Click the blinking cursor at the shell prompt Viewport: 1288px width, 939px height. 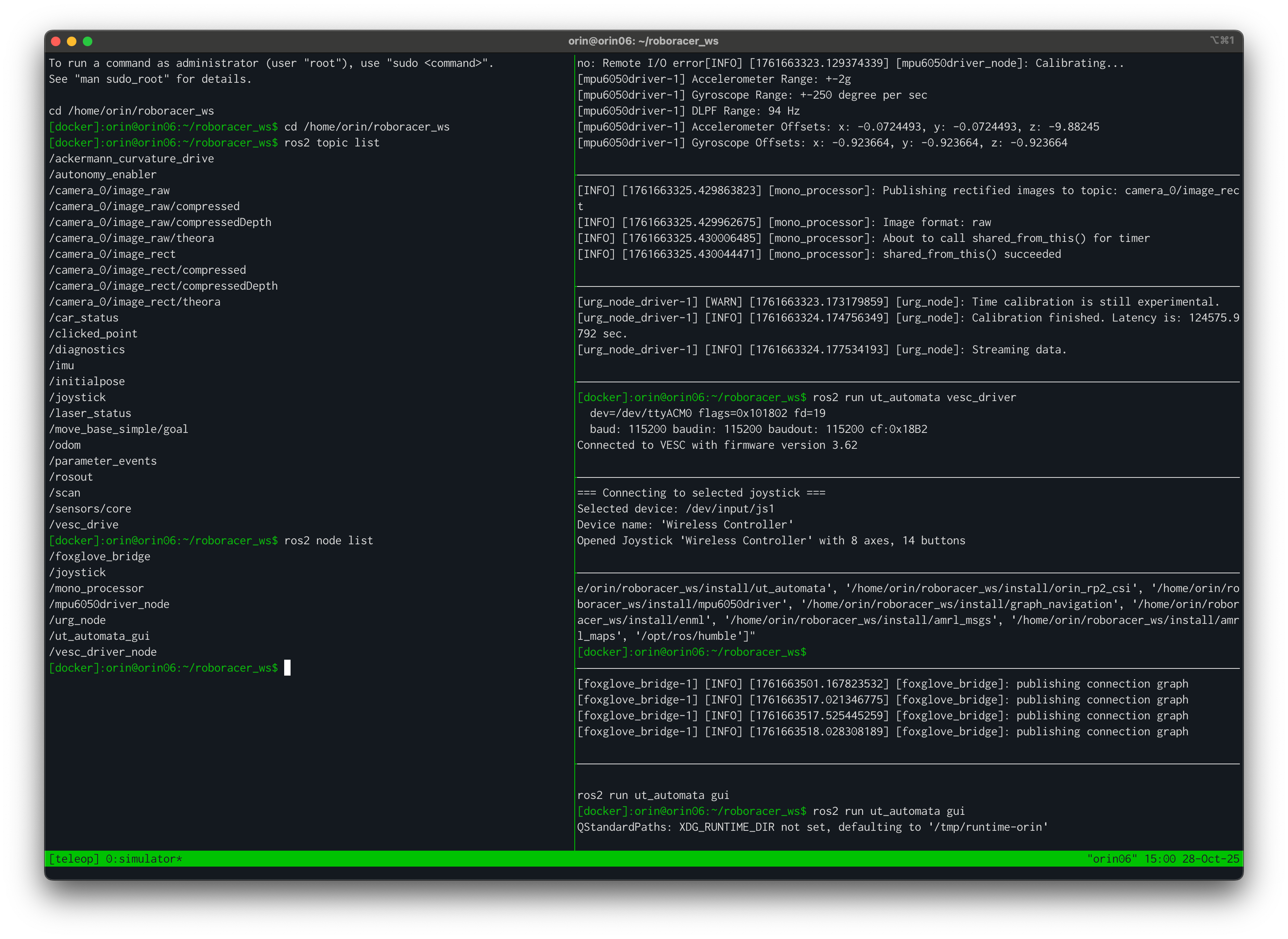[x=287, y=668]
